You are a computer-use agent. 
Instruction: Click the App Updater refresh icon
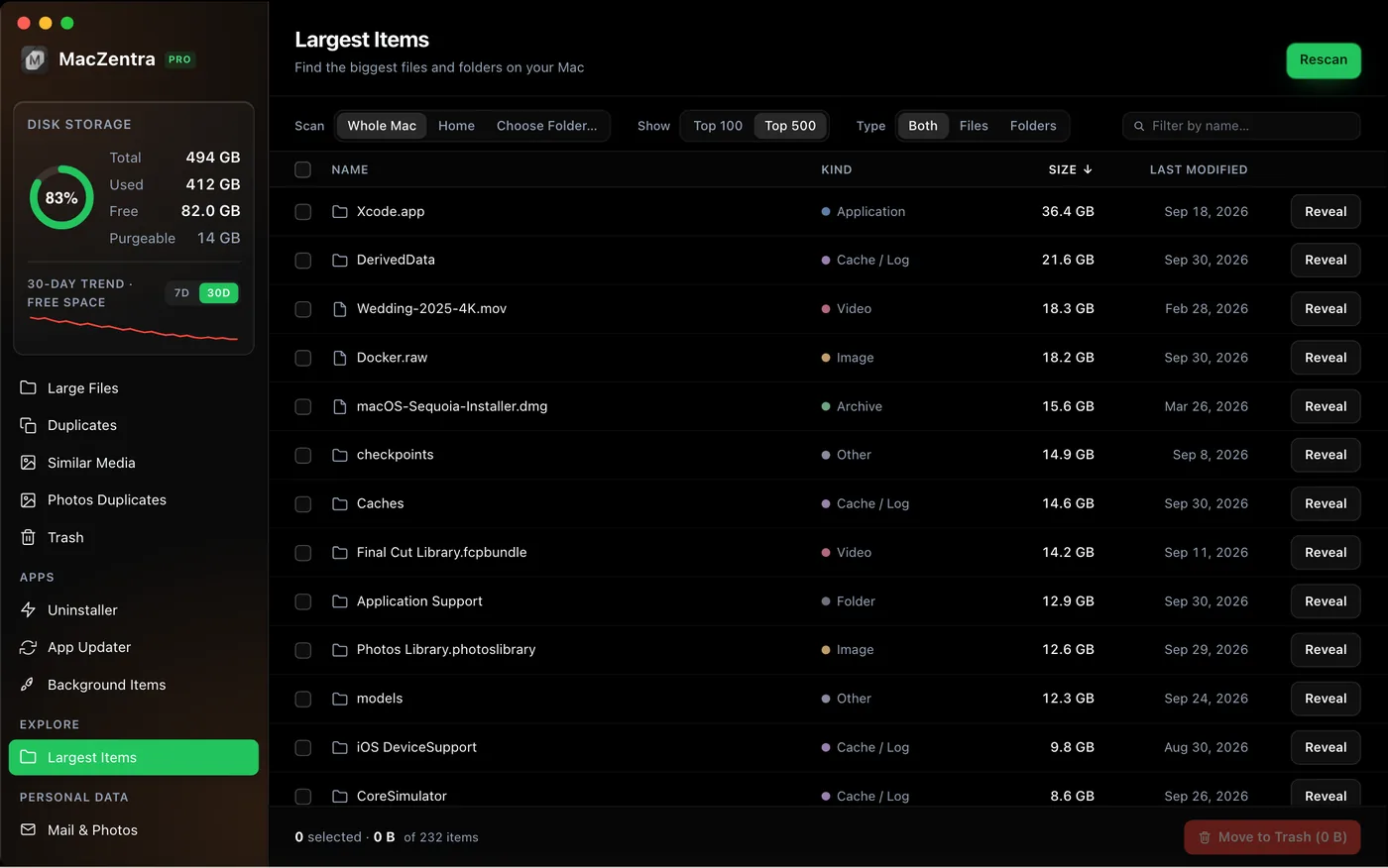(x=28, y=647)
